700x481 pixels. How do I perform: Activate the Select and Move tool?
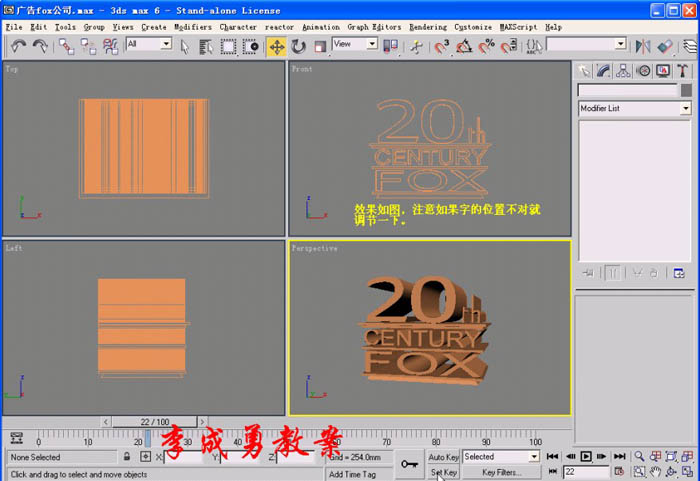(276, 46)
